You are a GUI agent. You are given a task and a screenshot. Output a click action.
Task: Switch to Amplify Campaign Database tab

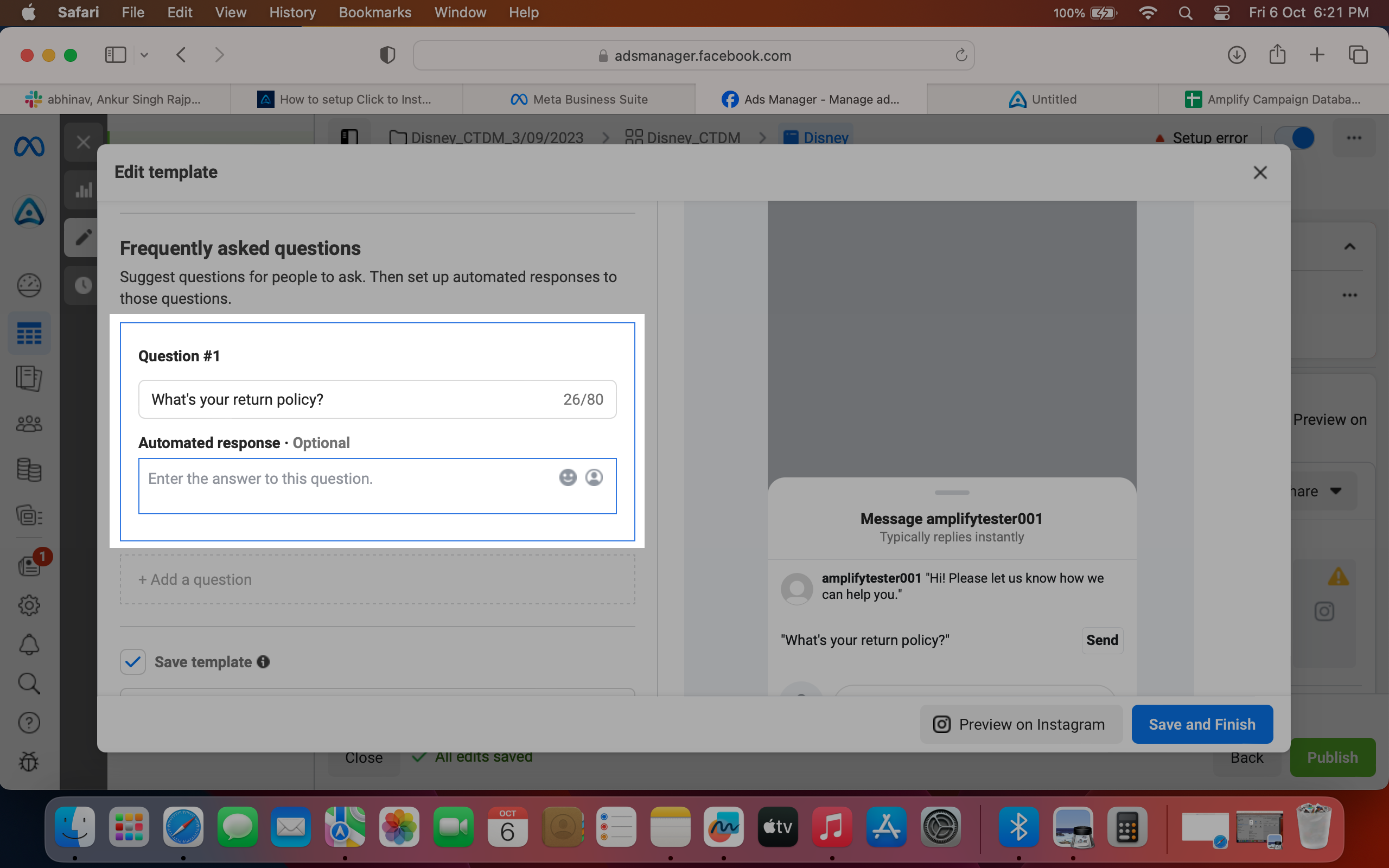click(x=1273, y=99)
